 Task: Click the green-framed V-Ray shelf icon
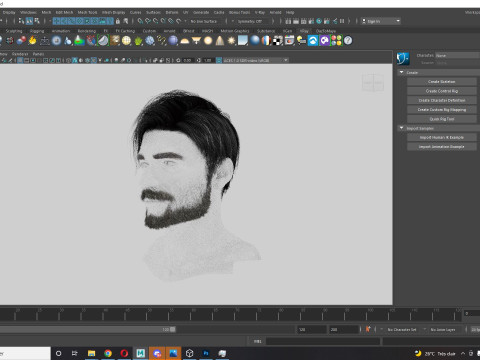(103, 41)
